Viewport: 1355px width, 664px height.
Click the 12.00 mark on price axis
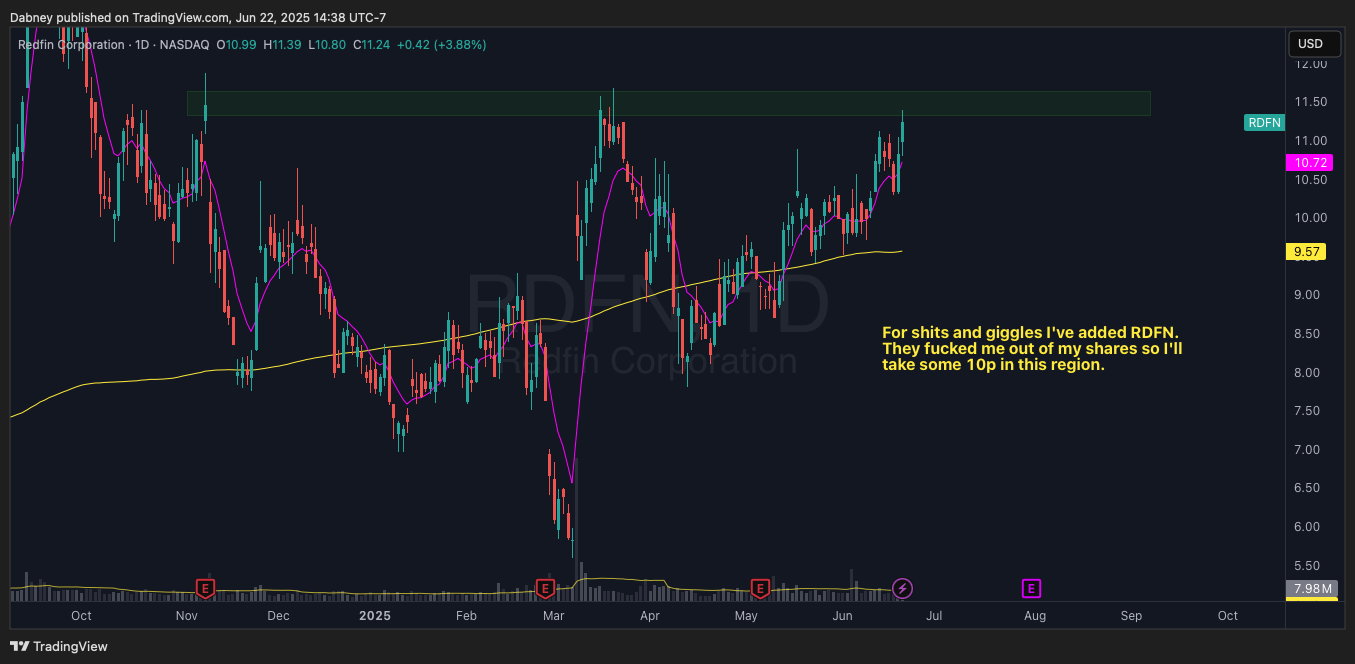tap(1310, 64)
